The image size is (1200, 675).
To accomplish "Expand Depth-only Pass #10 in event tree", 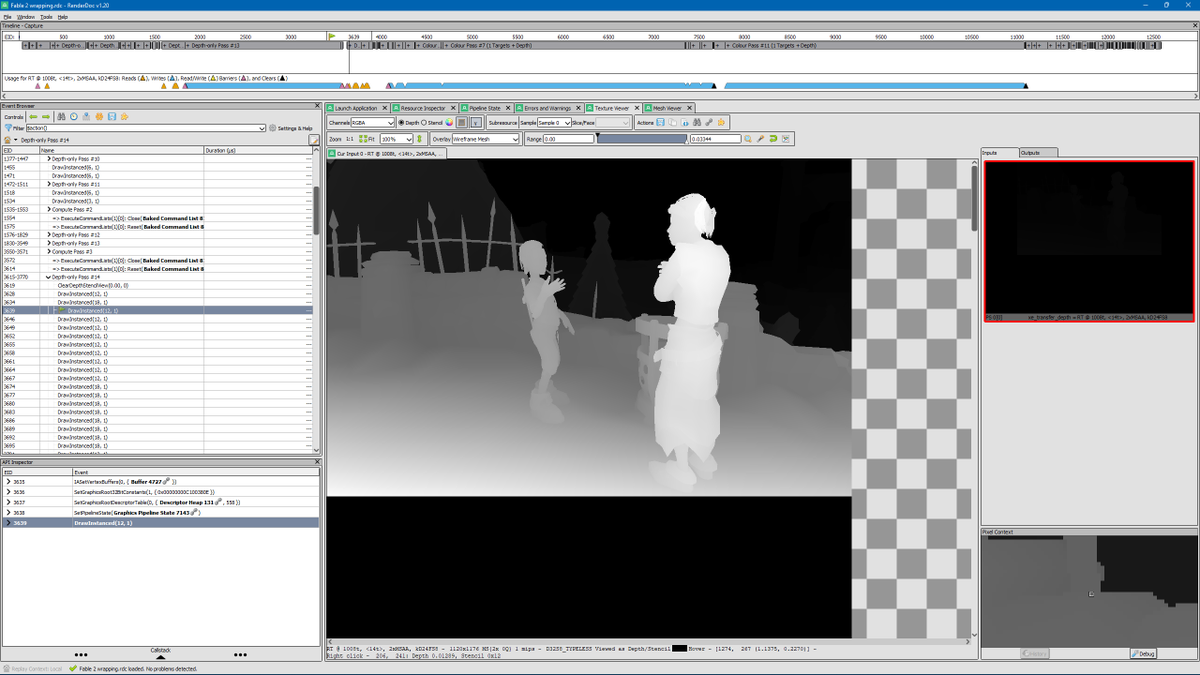I will [x=49, y=159].
